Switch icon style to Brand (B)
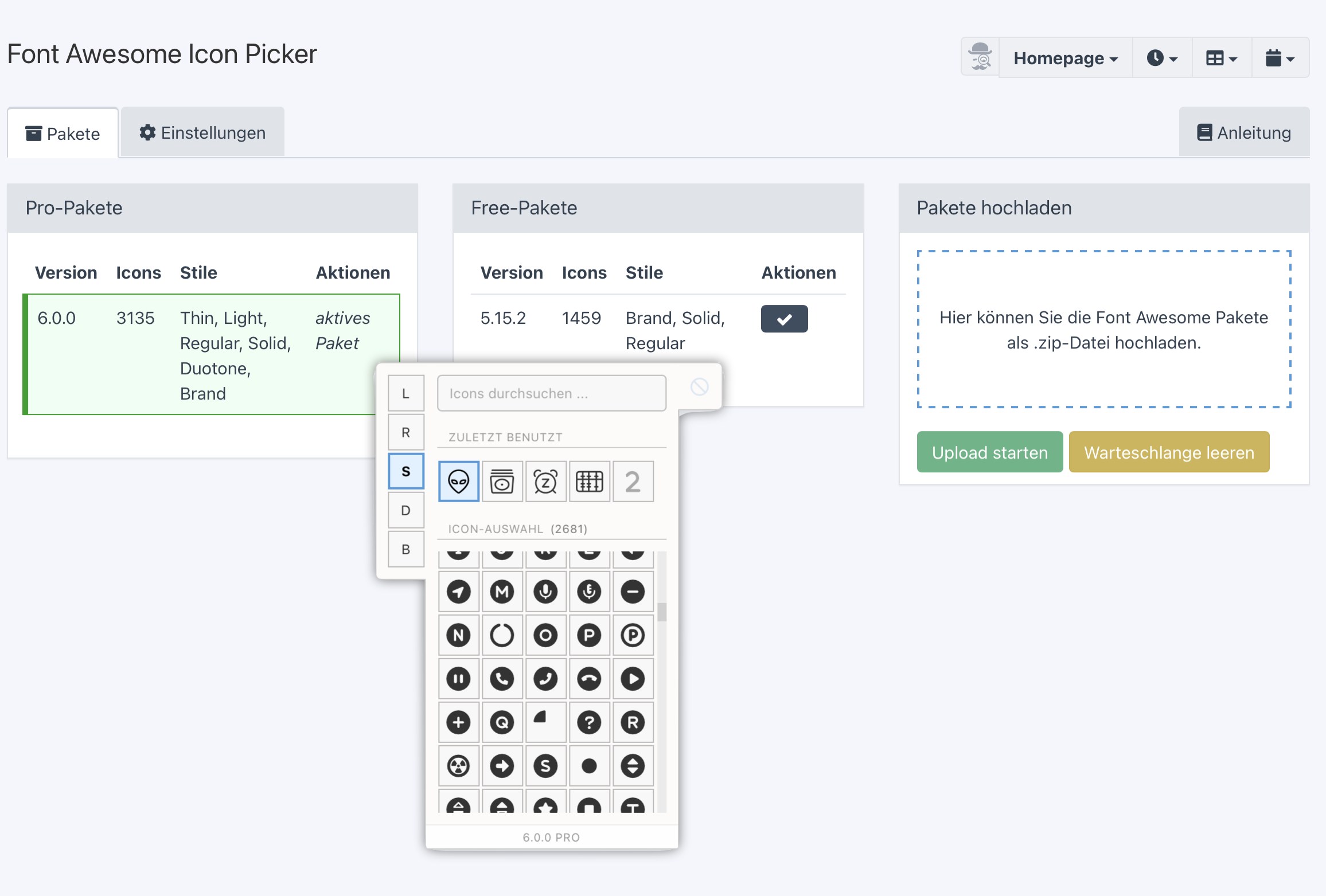This screenshot has height=896, width=1326. coord(406,549)
